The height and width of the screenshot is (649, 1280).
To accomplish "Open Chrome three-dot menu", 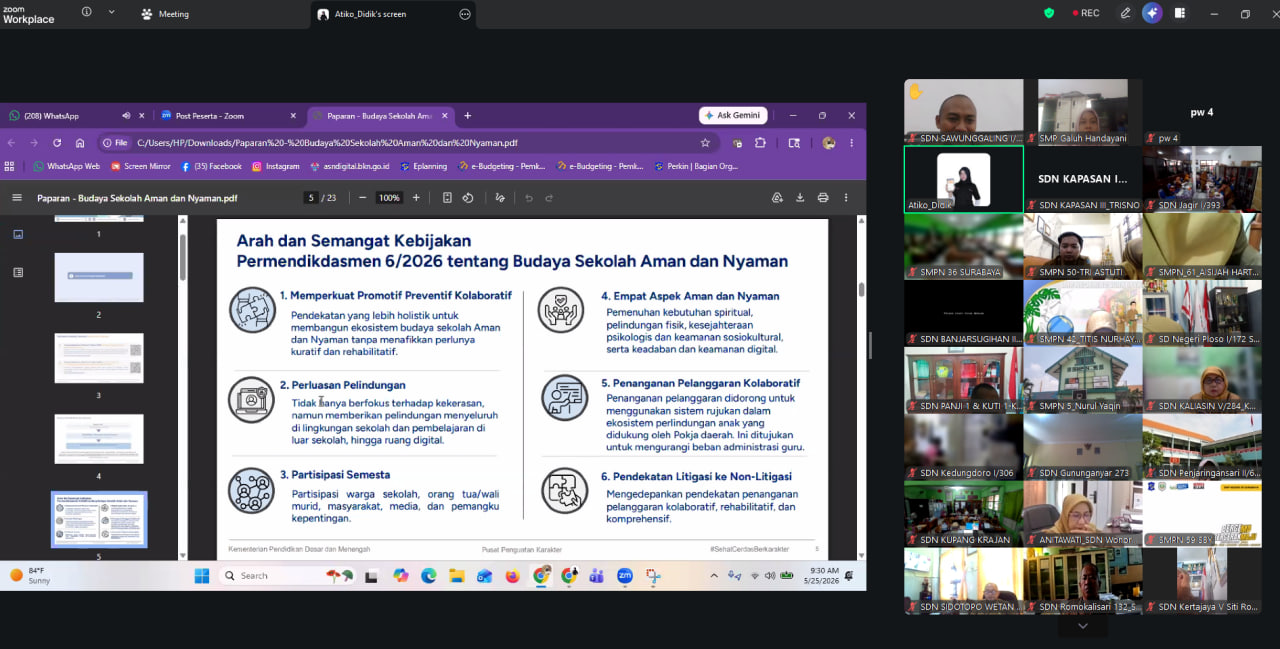I will click(851, 143).
